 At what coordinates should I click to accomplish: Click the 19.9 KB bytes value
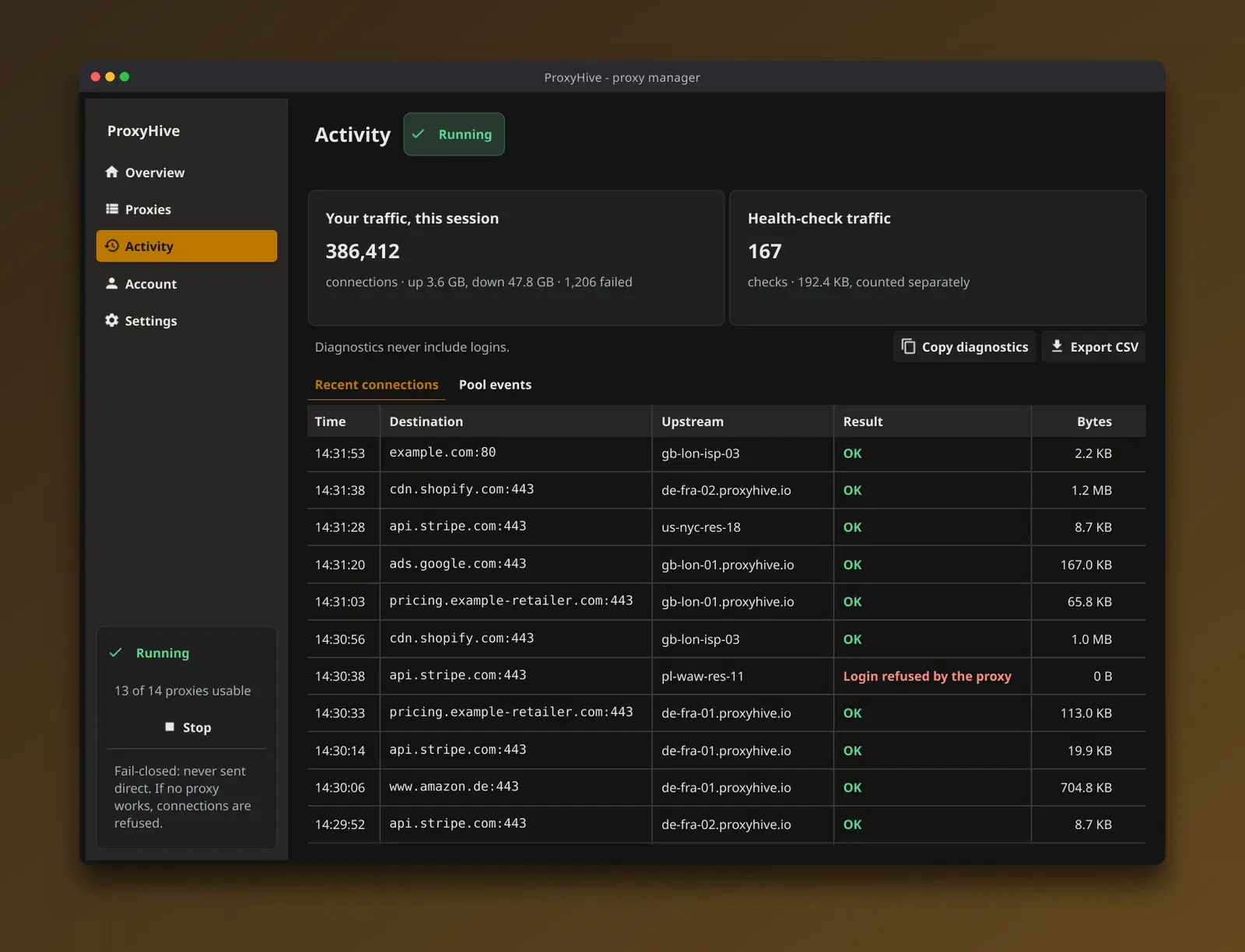(1089, 751)
